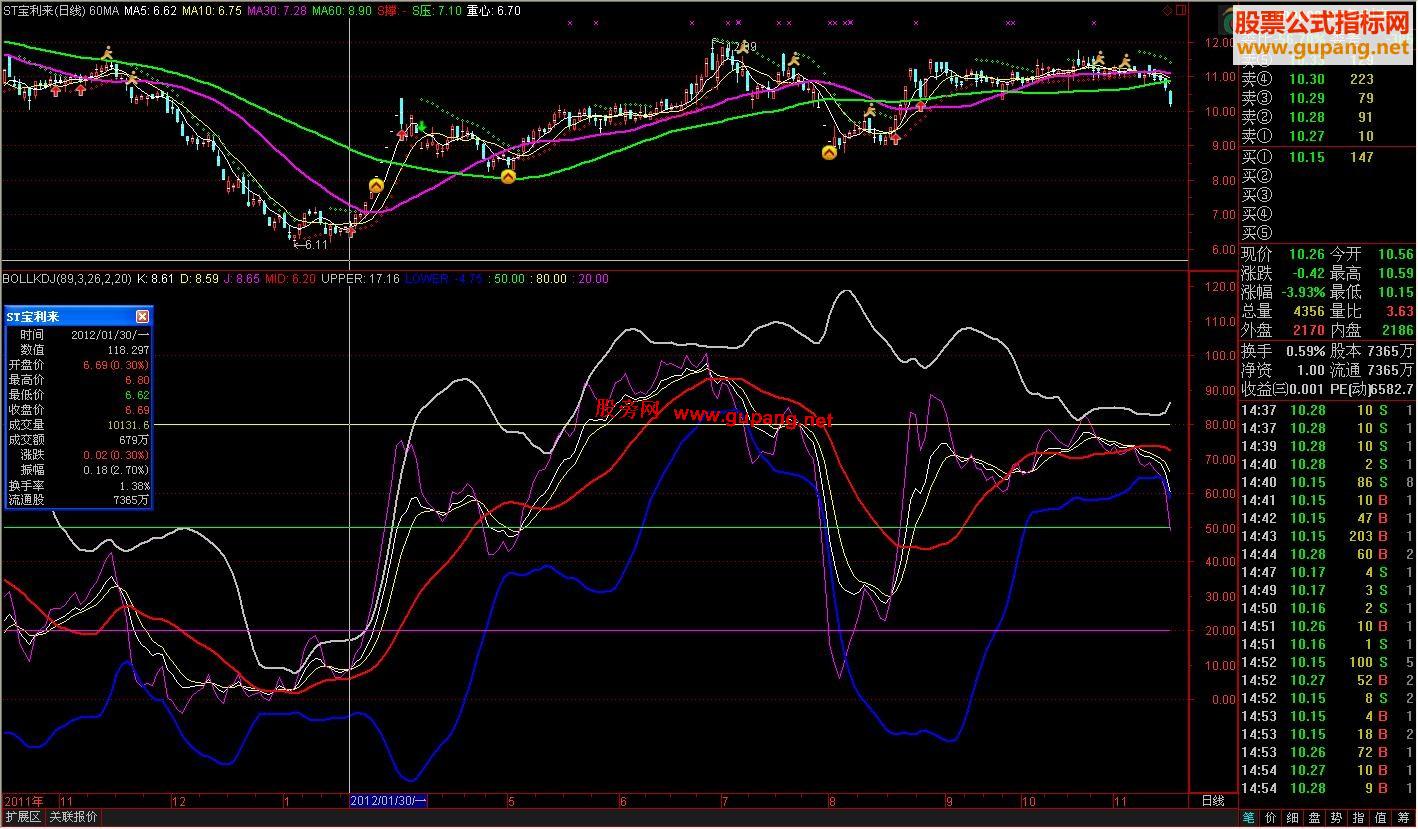
Task: Click the square window icon beside diamond
Action: point(1180,10)
